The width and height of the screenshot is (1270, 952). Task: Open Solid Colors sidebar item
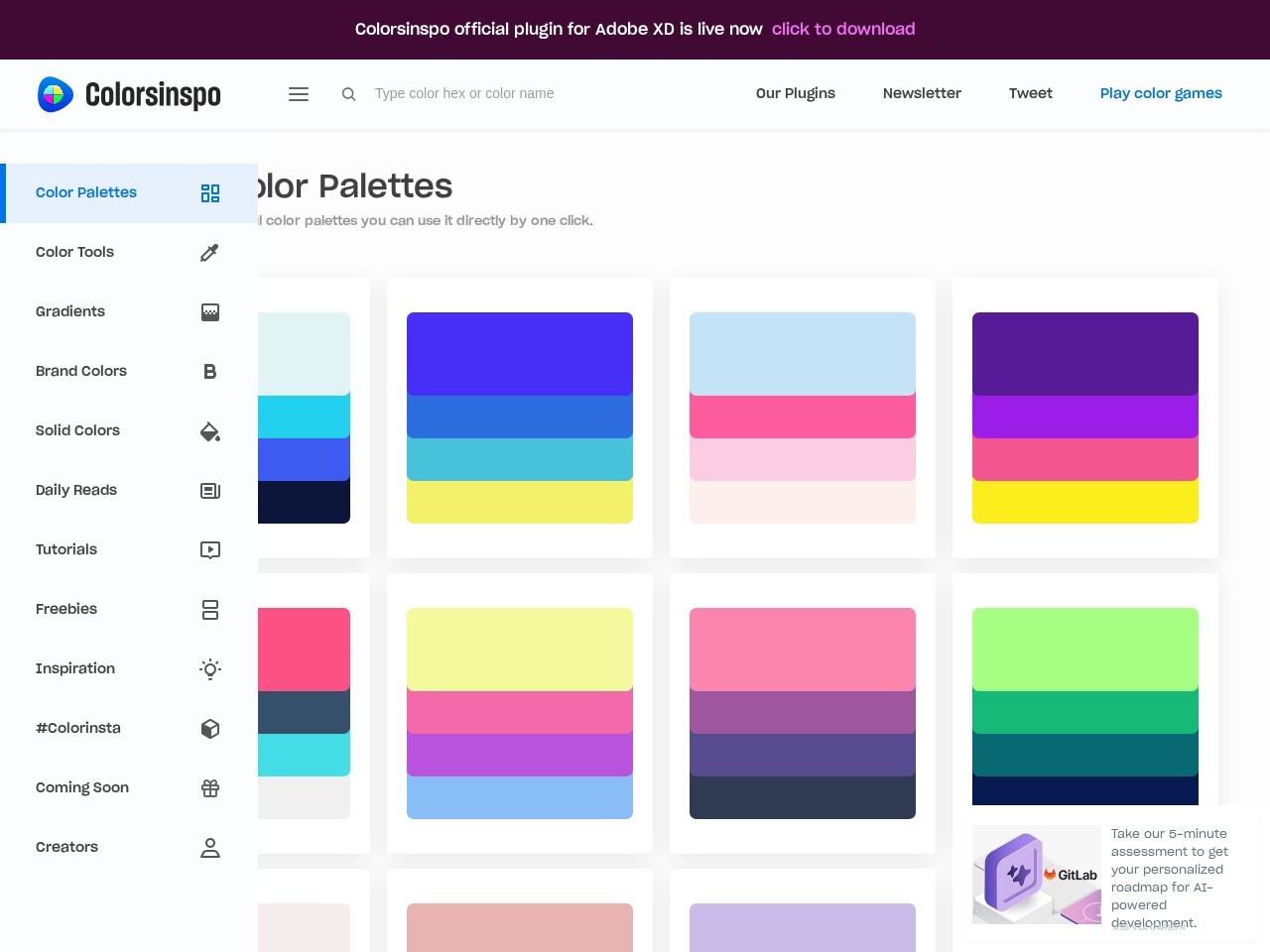pyautogui.click(x=129, y=431)
